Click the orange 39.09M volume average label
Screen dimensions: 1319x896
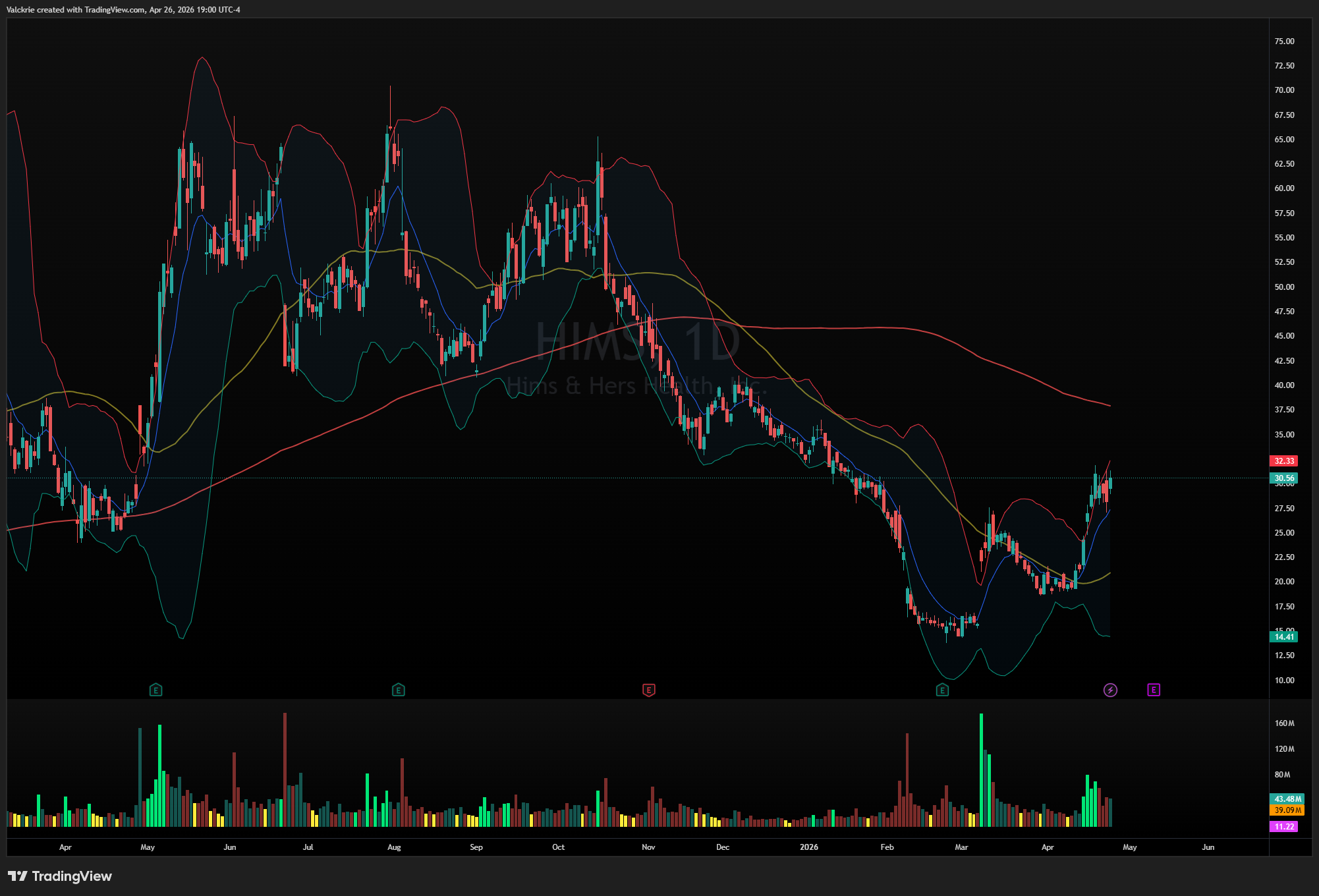click(1287, 810)
